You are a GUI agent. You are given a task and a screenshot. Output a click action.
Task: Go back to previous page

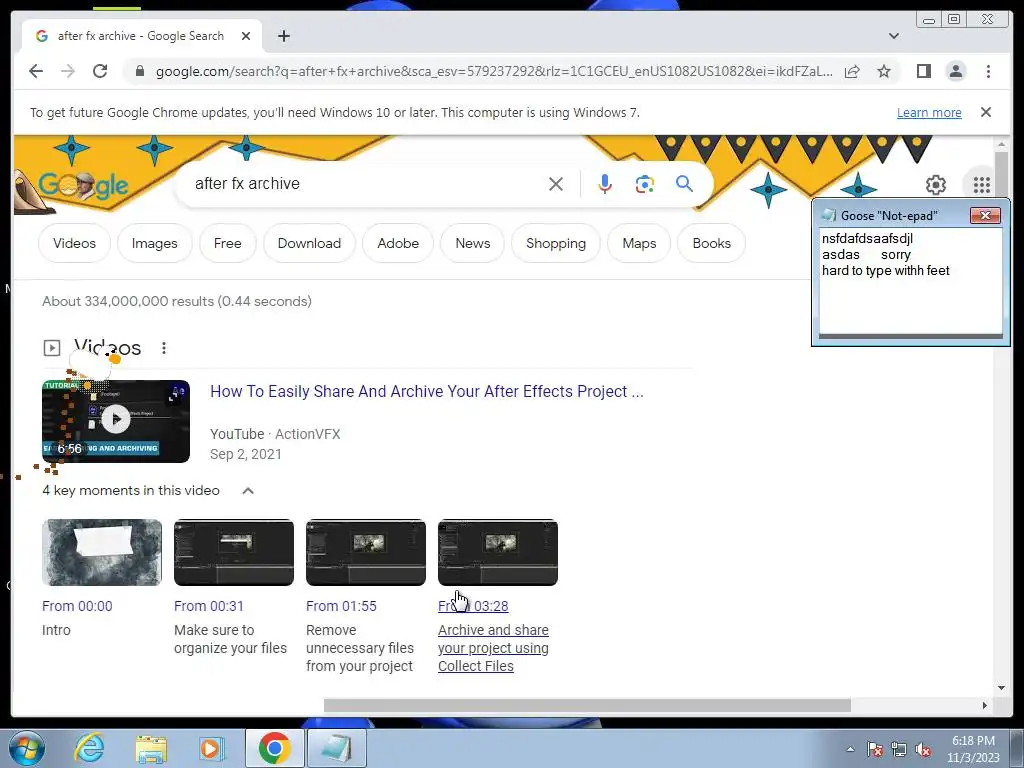36,71
